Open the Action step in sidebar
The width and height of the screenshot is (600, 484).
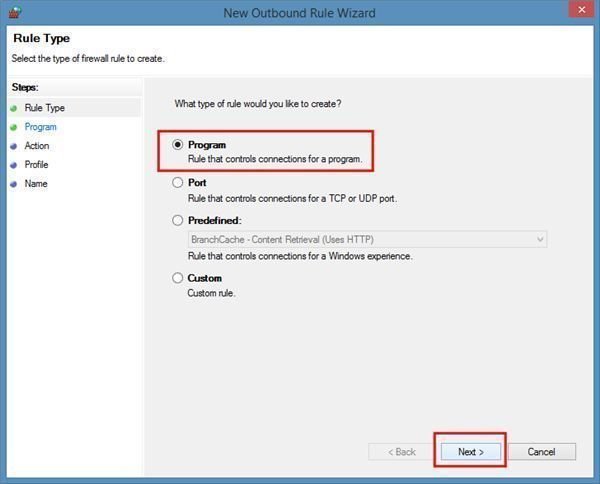click(x=37, y=146)
